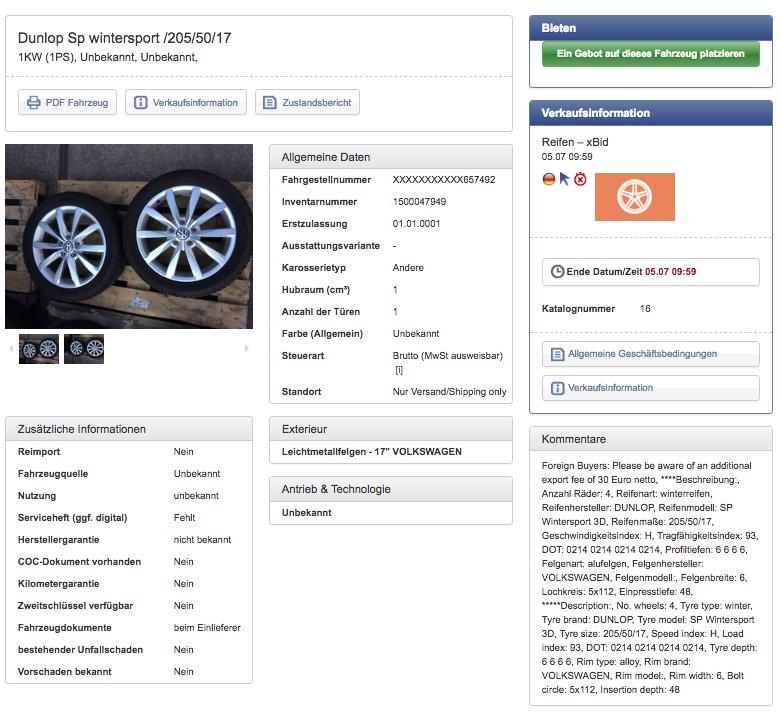Open Verkaufsinformation below the terms button
Image resolution: width=781 pixels, height=717 pixels.
pyautogui.click(x=650, y=388)
